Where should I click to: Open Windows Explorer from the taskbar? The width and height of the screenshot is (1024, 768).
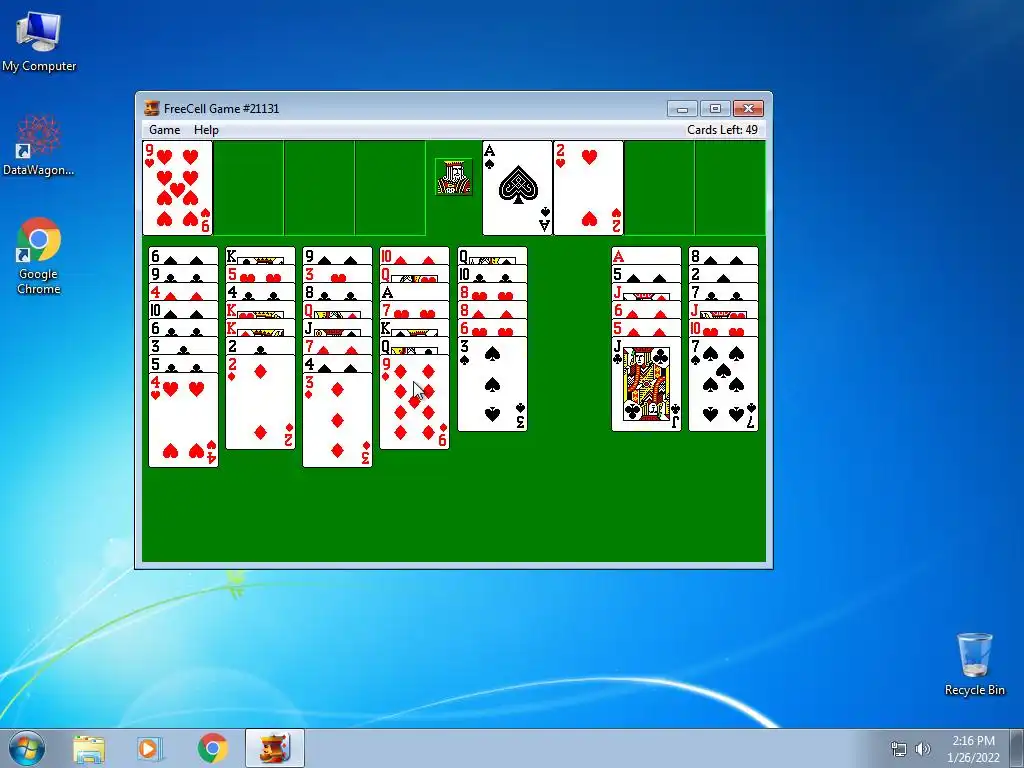coord(89,749)
